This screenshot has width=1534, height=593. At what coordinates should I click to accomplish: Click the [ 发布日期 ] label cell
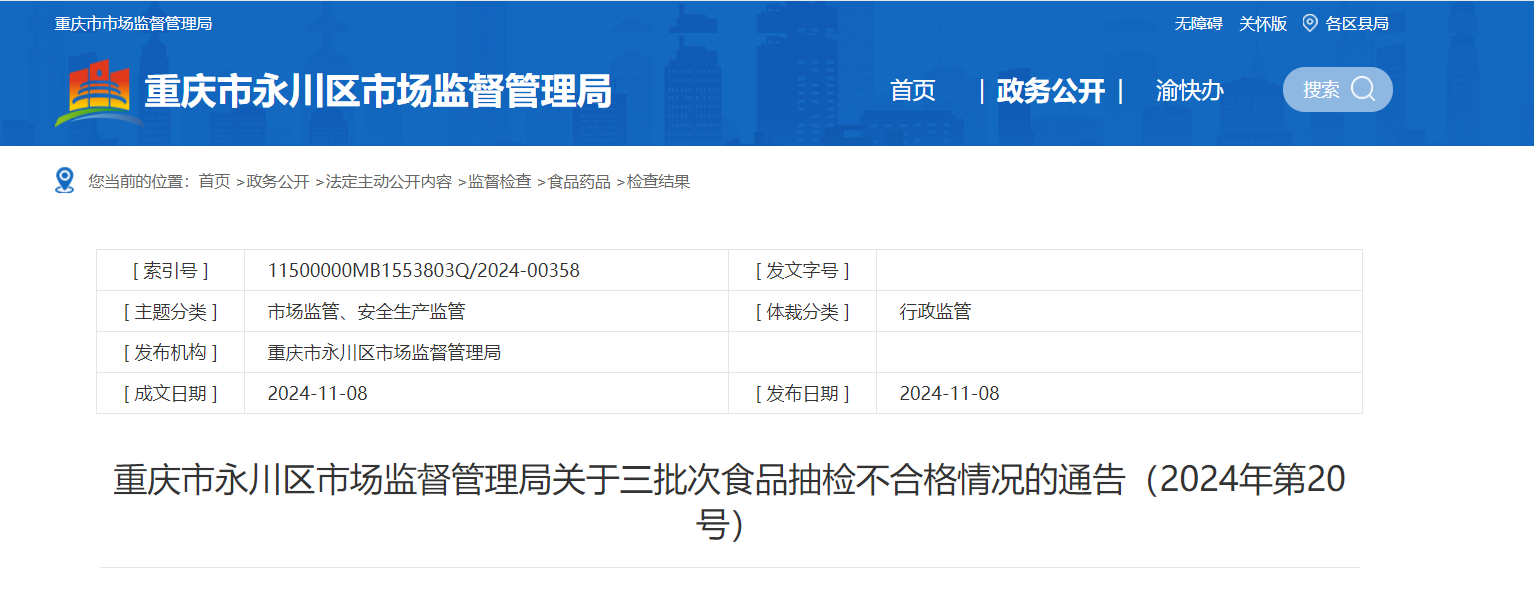802,393
